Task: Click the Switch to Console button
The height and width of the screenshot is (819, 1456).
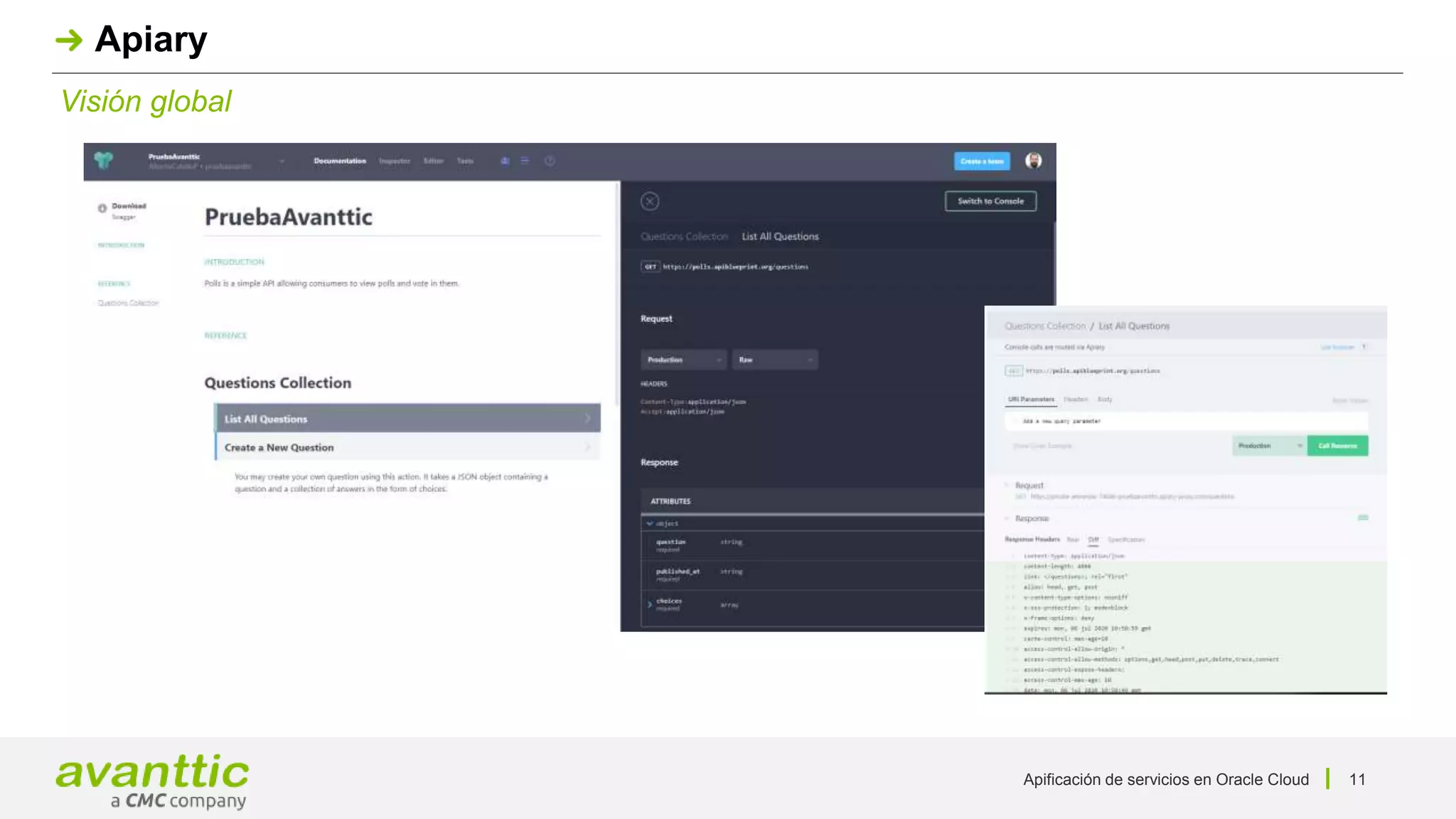Action: 990,201
